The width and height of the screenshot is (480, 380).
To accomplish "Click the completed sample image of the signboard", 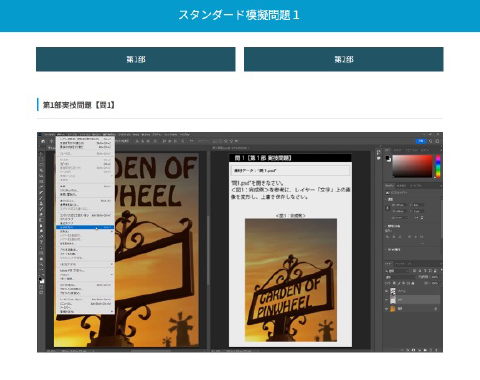I will [x=291, y=280].
